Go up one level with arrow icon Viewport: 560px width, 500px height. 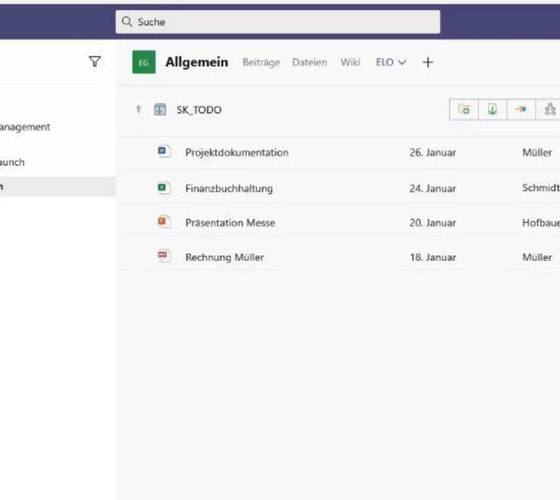pos(138,109)
